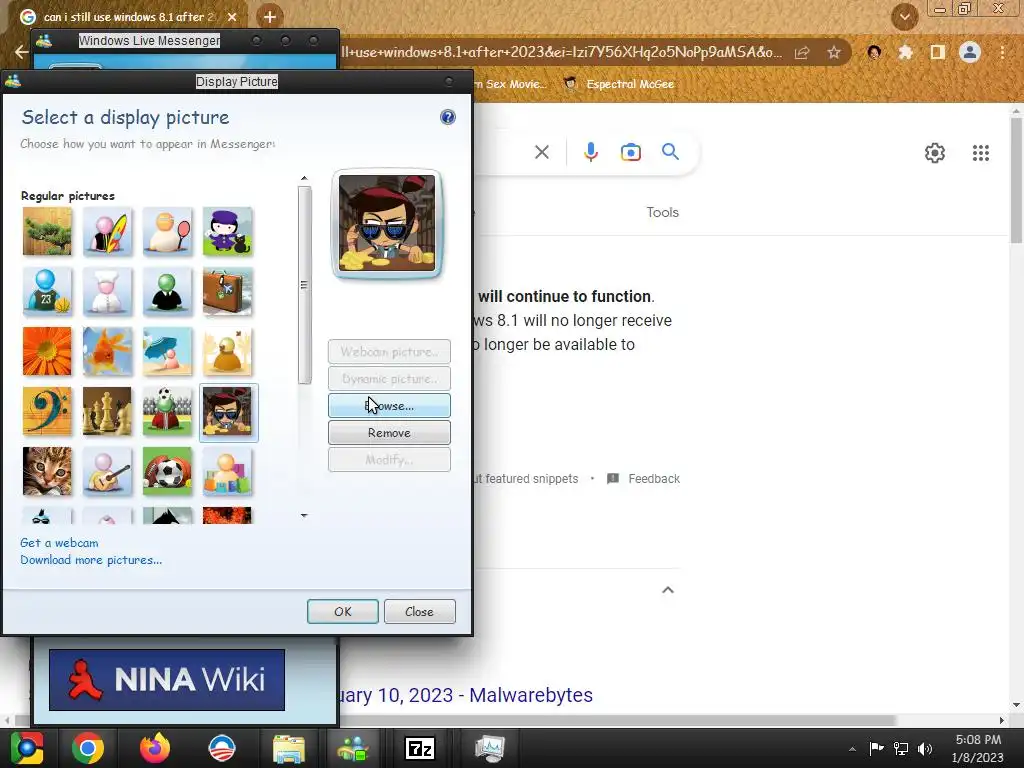1024x768 pixels.
Task: Show hidden system tray icons
Action: (852, 749)
